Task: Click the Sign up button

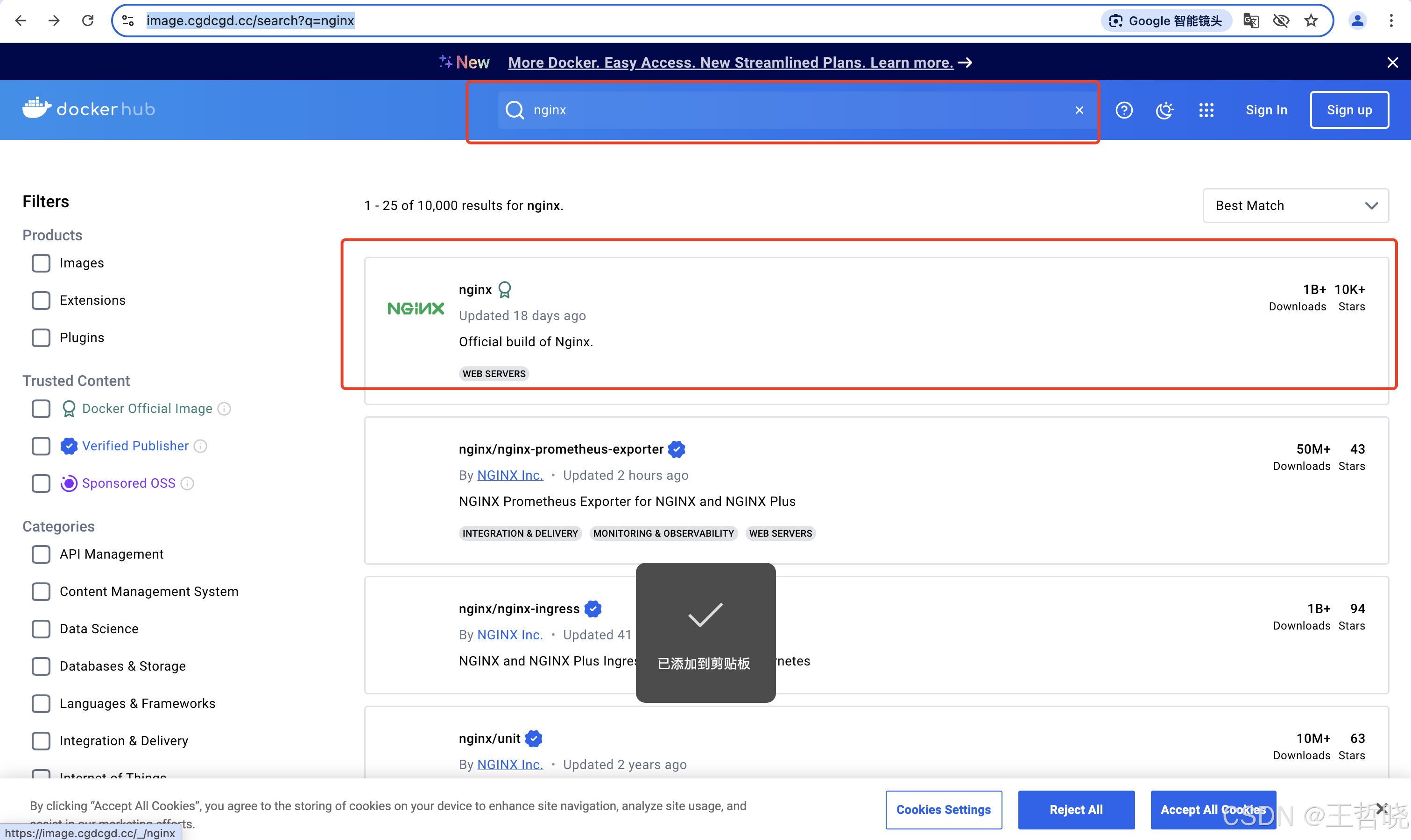Action: (x=1349, y=110)
